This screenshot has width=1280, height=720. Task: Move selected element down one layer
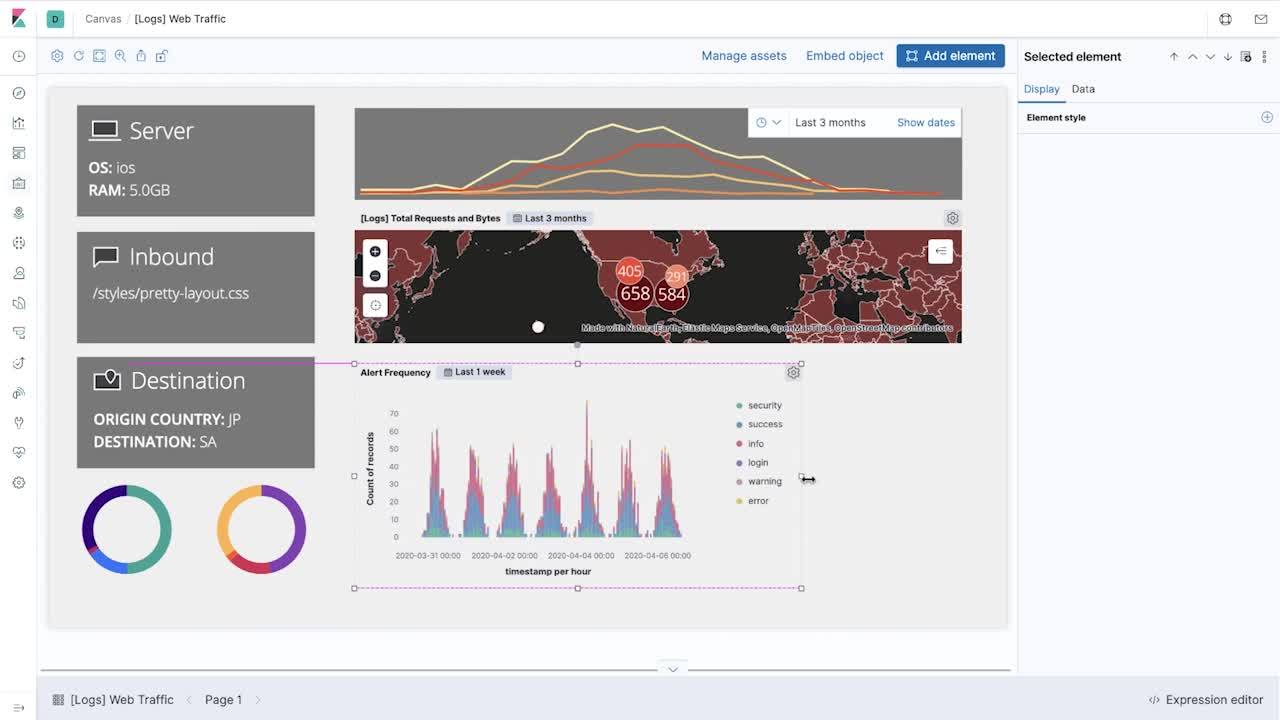[x=1210, y=57]
